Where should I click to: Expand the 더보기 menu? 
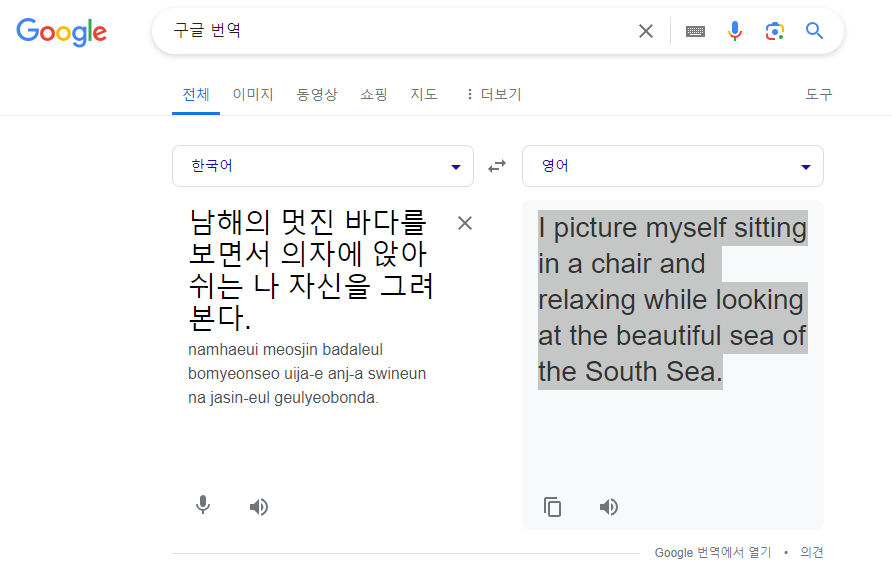click(x=493, y=95)
